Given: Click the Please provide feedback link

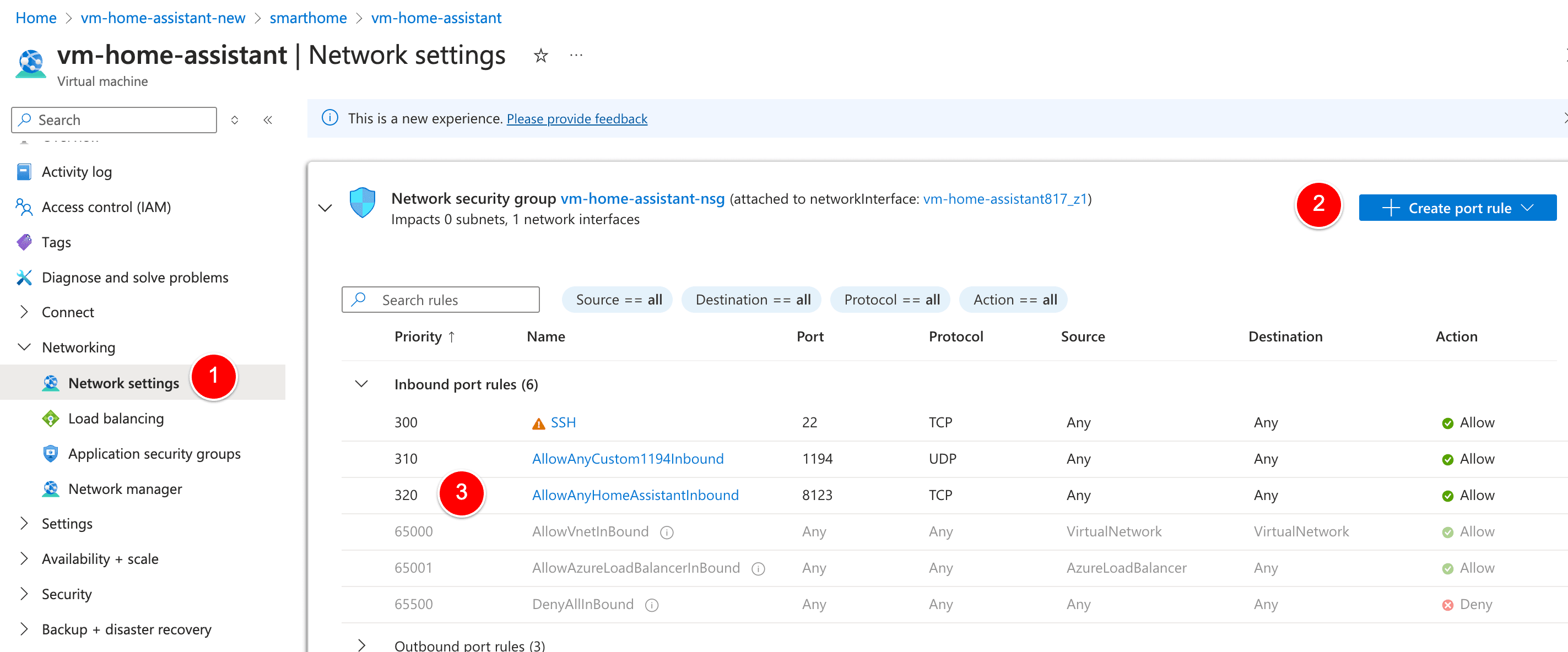Looking at the screenshot, I should (576, 118).
